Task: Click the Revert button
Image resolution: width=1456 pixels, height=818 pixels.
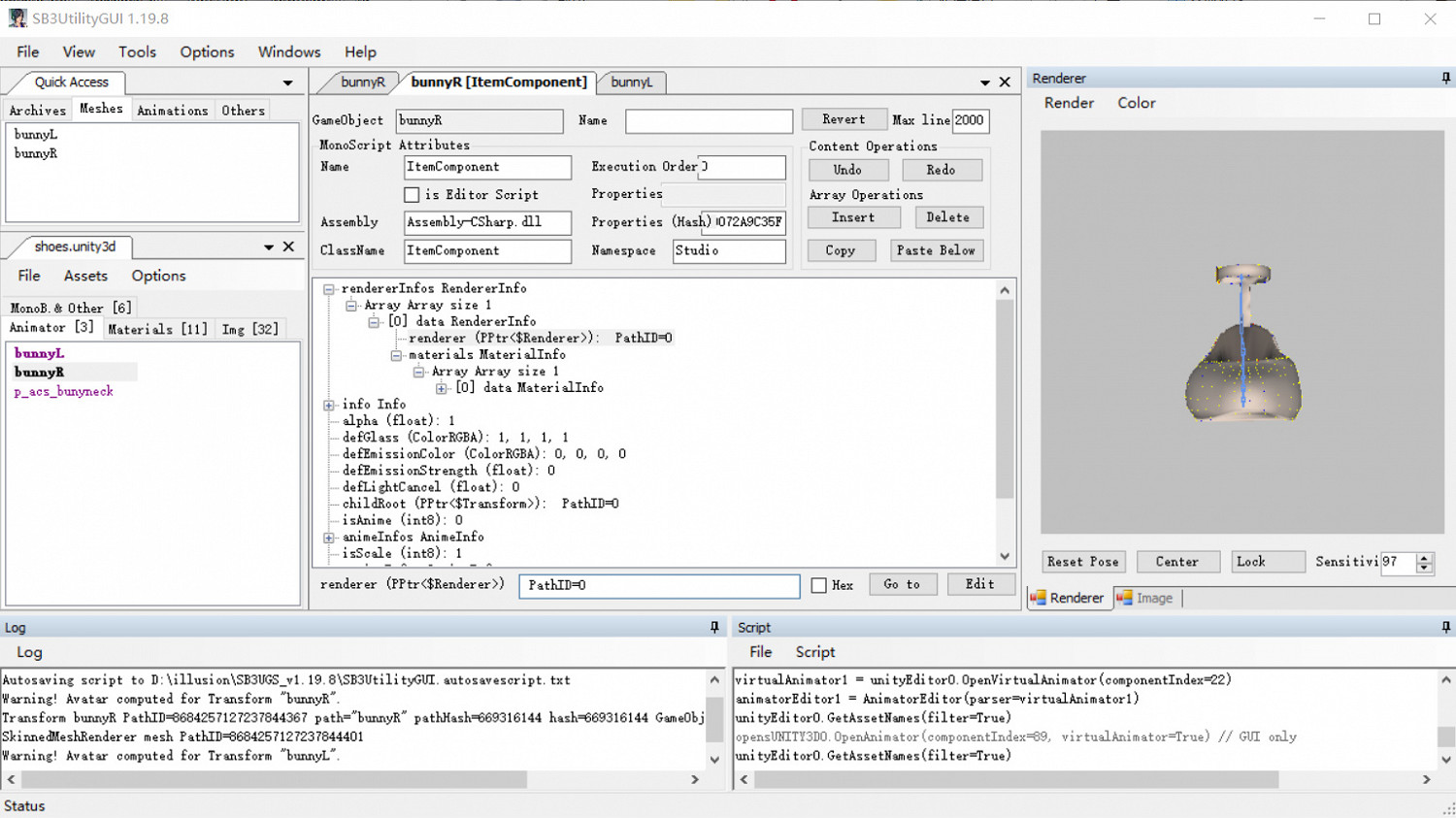Action: click(x=844, y=119)
